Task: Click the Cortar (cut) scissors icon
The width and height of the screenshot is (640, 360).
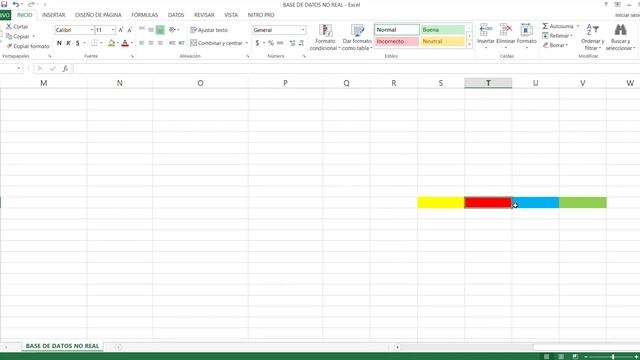Action: pyautogui.click(x=9, y=26)
